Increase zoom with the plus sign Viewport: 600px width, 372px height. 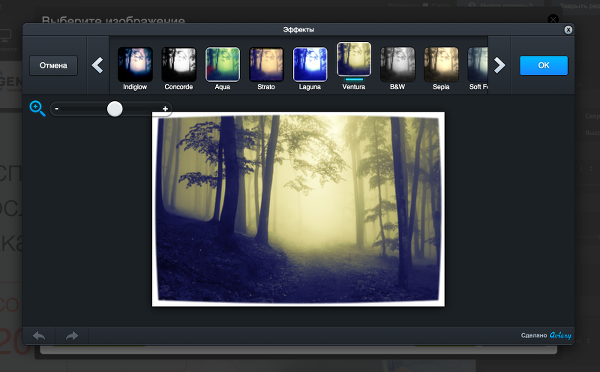[x=165, y=109]
